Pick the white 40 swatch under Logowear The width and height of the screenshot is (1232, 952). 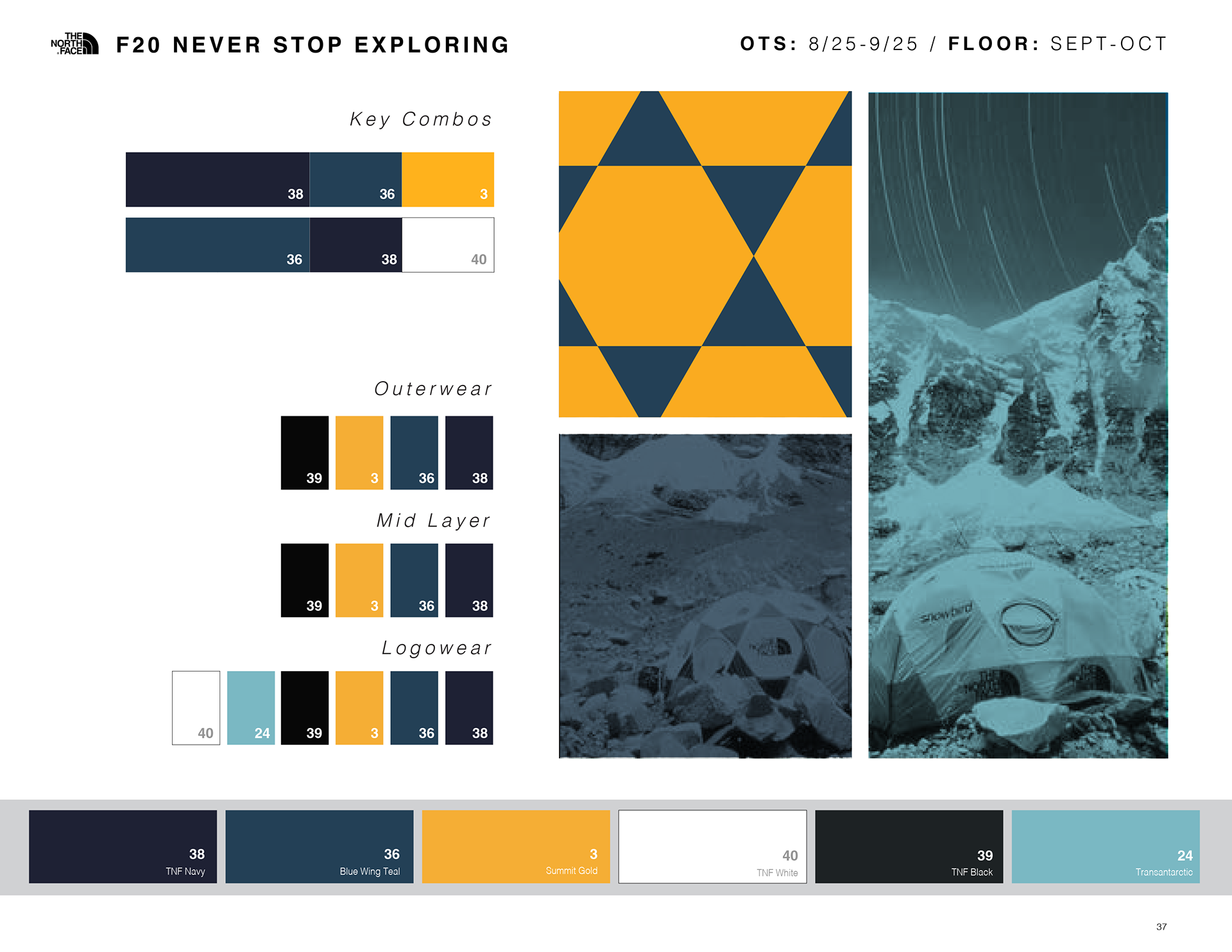196,708
